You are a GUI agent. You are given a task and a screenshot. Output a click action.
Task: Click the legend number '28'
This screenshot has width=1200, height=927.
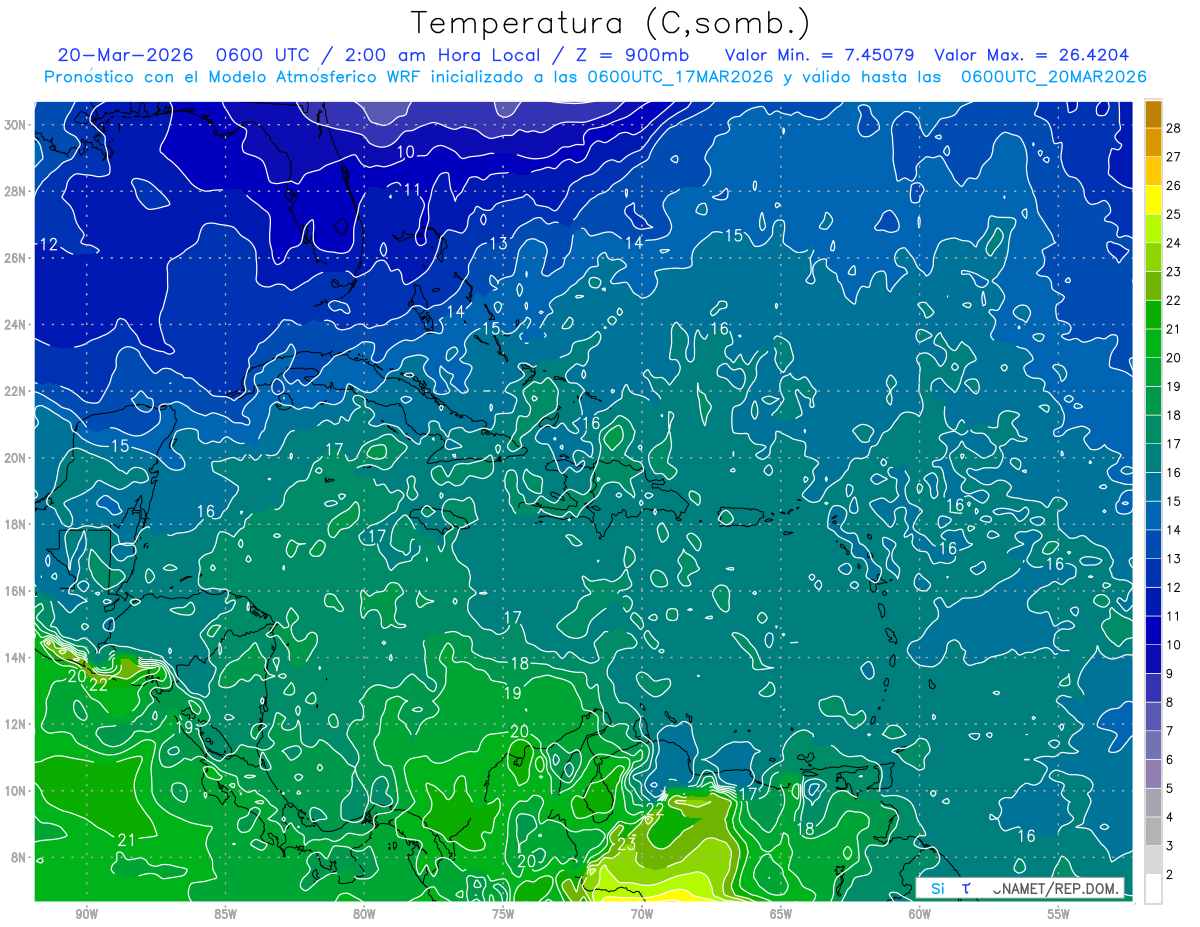pos(1174,127)
